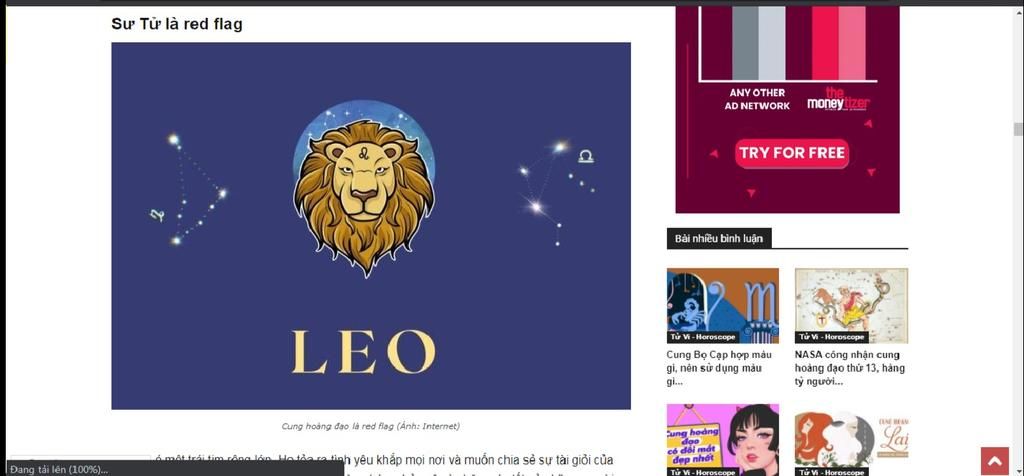Click the 'ANY OTHER AD NETWORK' bar label
This screenshot has width=1024, height=476.
coord(758,99)
